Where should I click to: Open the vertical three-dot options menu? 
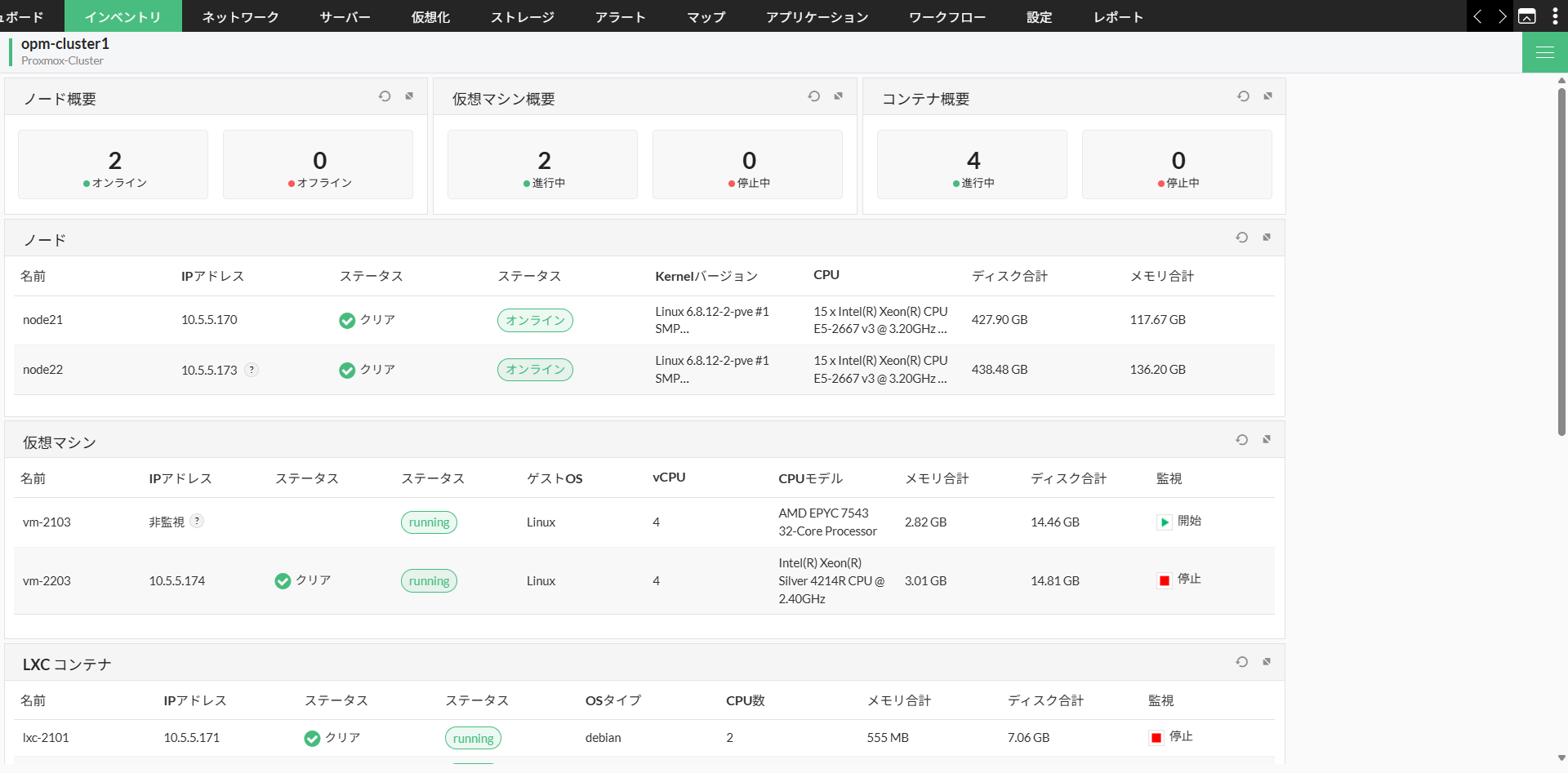pos(1555,16)
